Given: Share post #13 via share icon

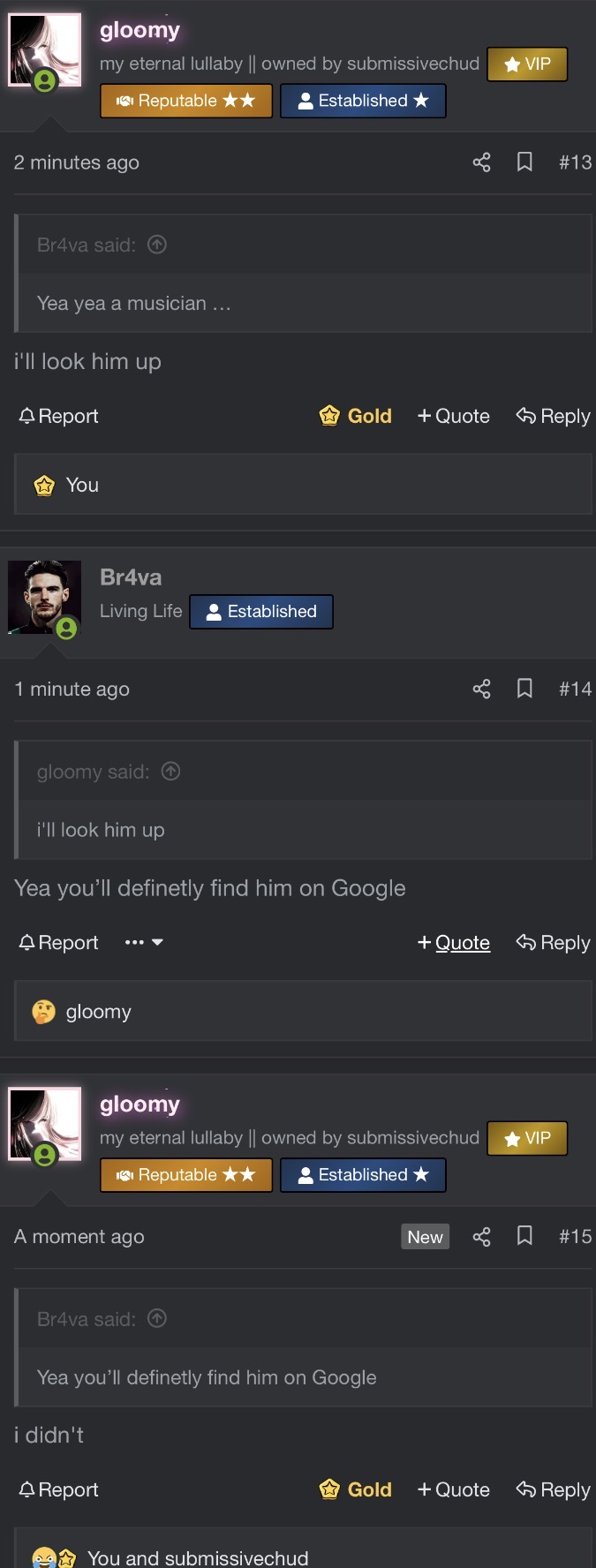Looking at the screenshot, I should (481, 162).
